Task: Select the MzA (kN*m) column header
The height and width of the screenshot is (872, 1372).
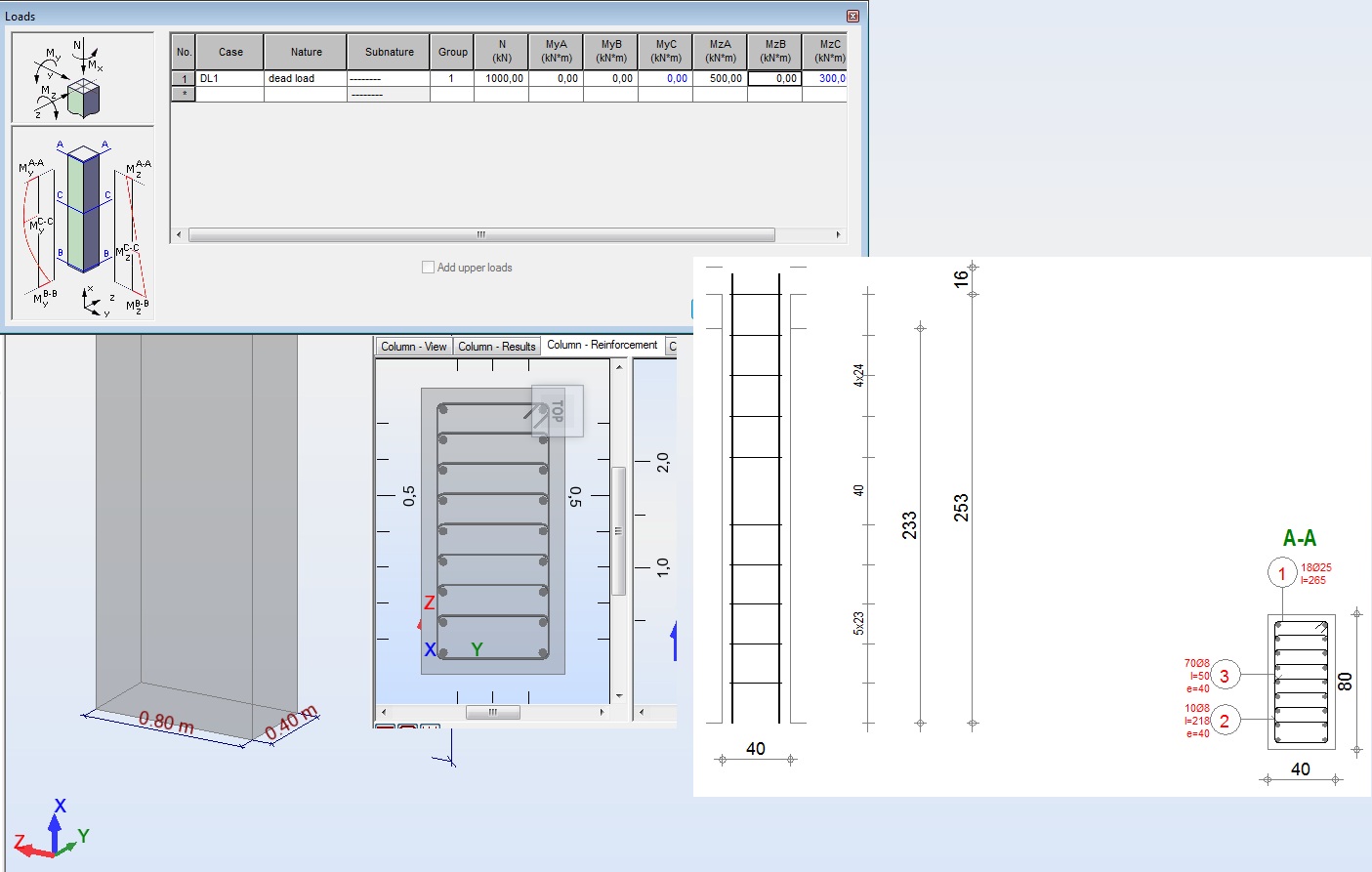Action: (x=721, y=52)
